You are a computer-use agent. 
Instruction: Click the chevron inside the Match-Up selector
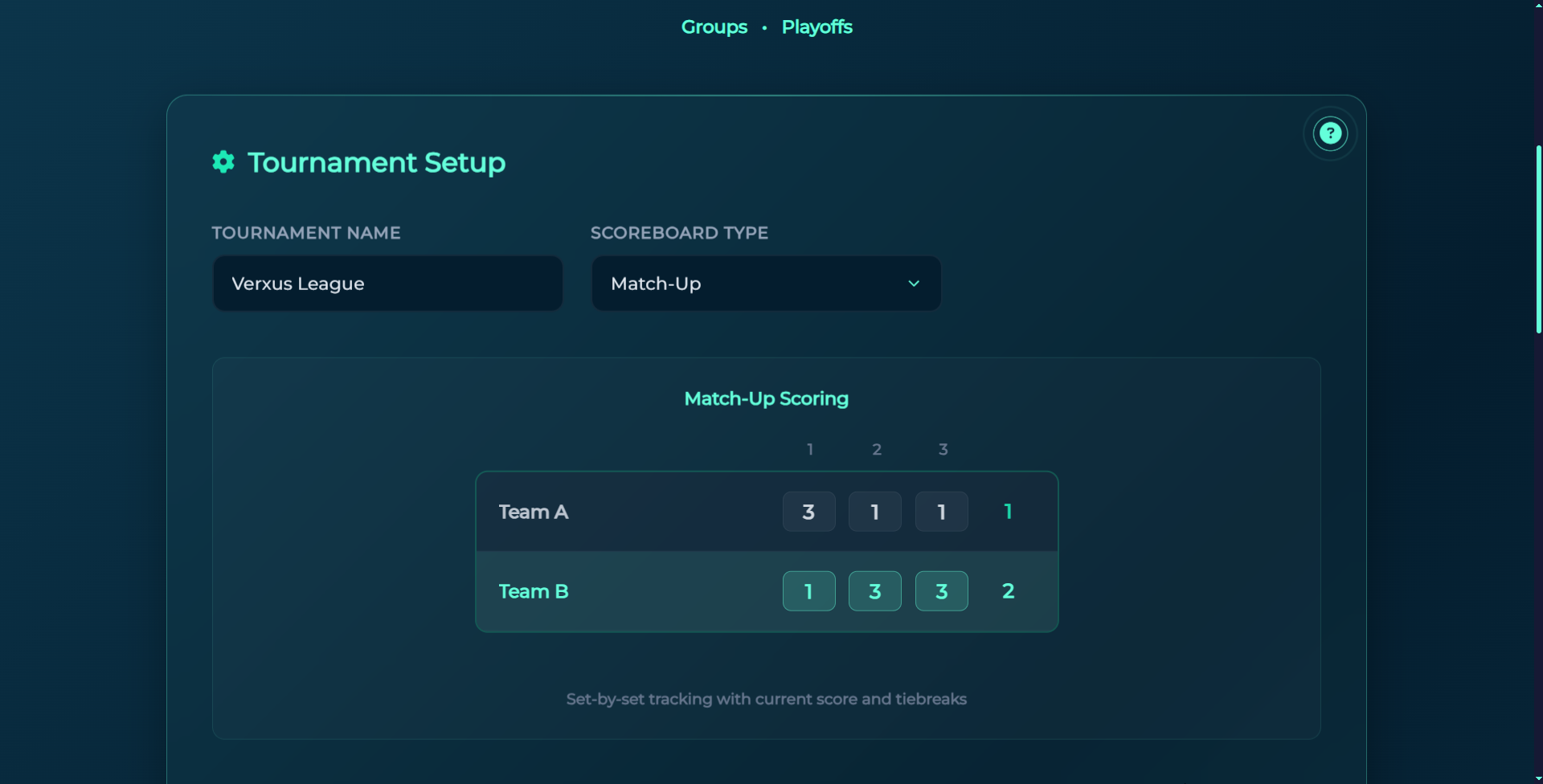(x=914, y=283)
